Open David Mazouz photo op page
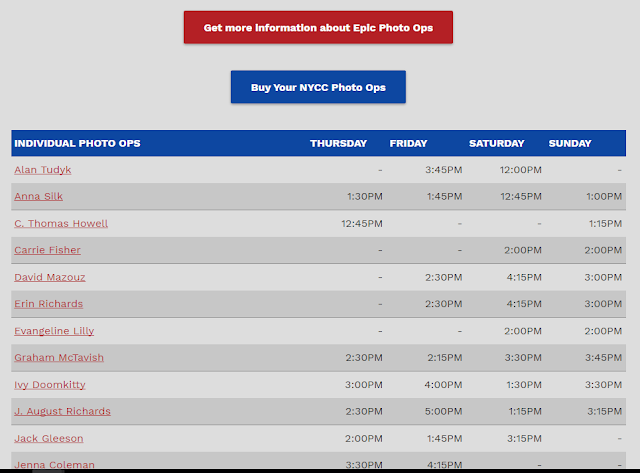 click(49, 277)
